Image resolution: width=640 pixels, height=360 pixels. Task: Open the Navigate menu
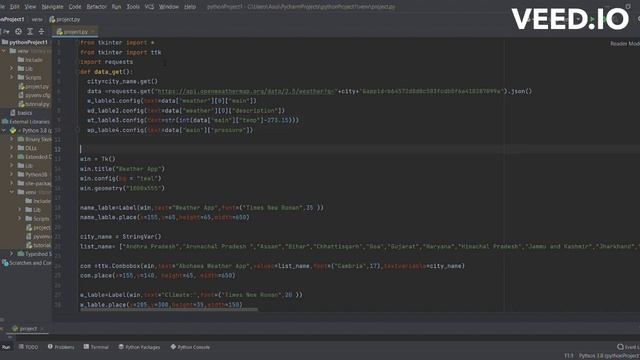[x=52, y=7]
